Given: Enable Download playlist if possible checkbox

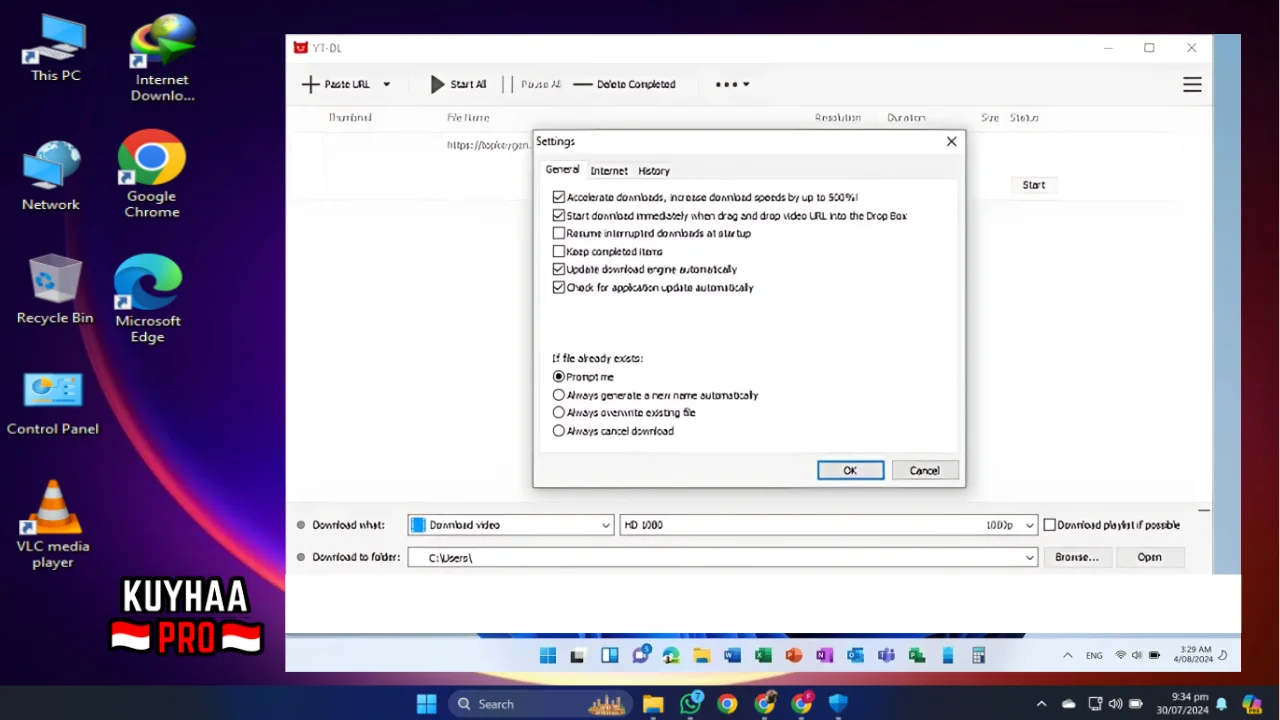Looking at the screenshot, I should click(x=1050, y=525).
